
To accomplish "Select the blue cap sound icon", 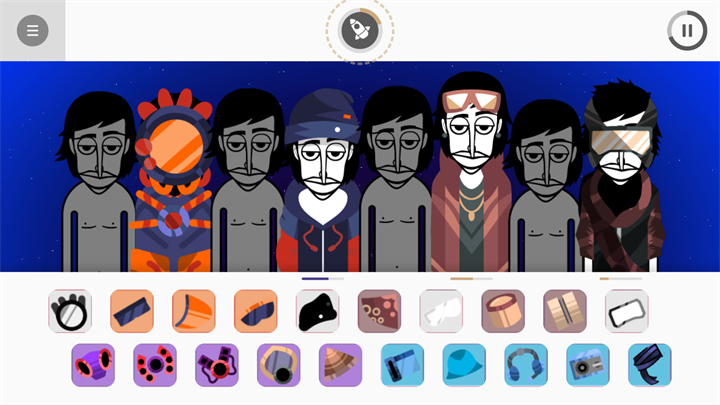I will click(464, 365).
